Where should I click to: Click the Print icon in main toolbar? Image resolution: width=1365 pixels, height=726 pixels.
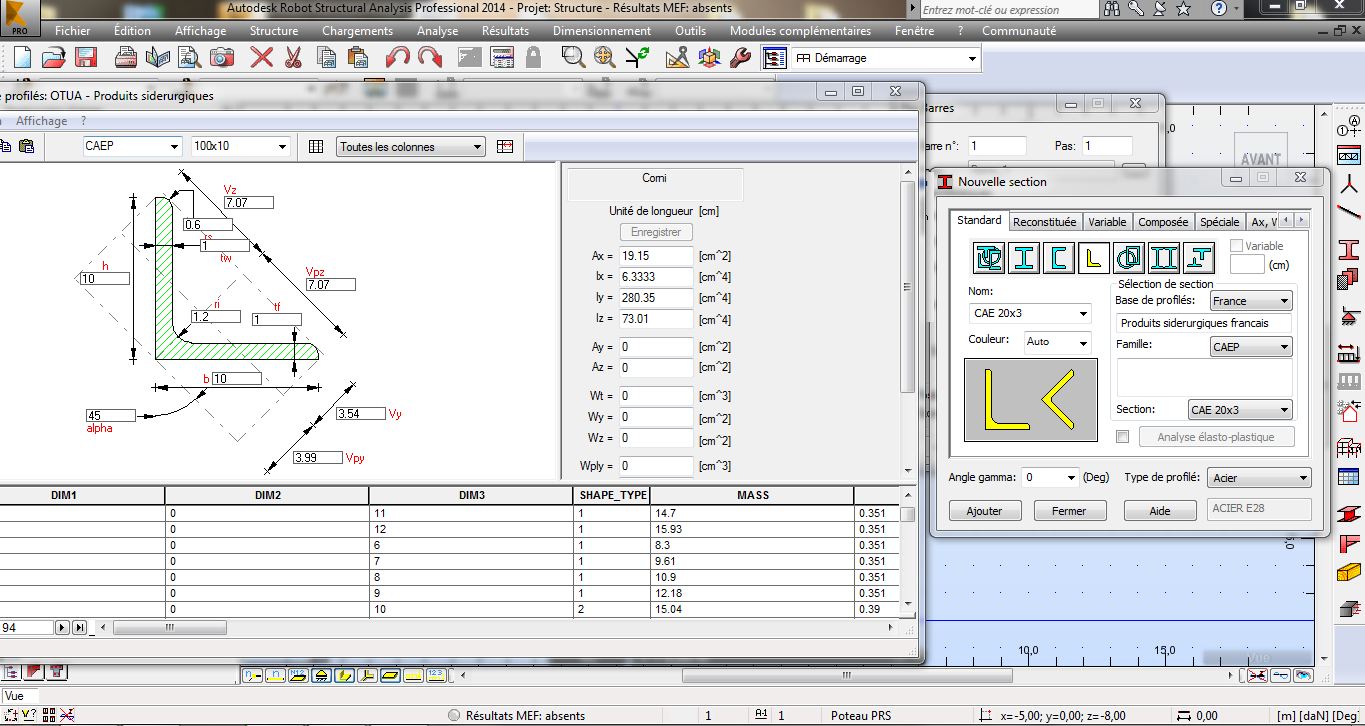(126, 57)
